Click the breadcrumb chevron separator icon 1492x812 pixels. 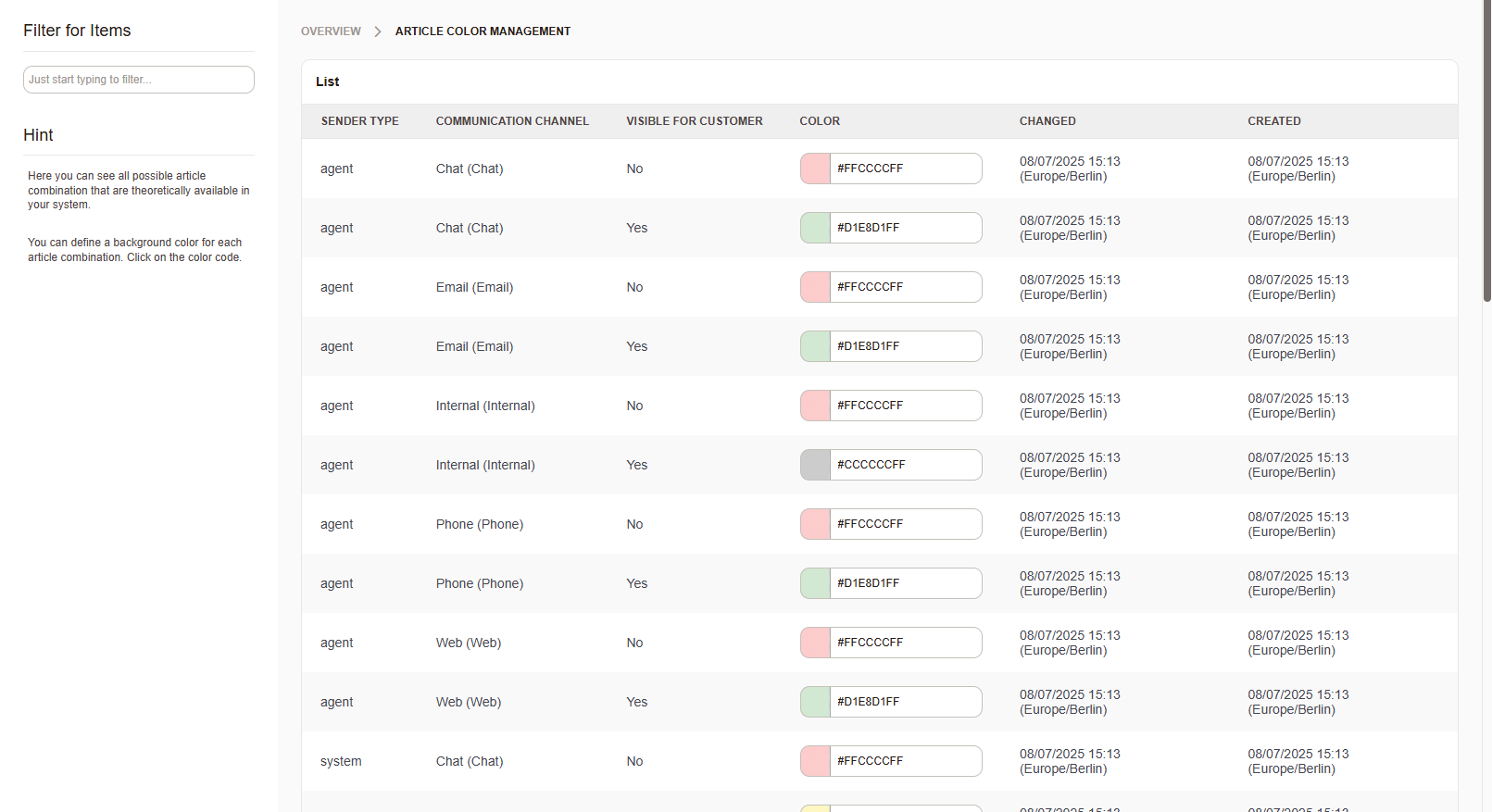pyautogui.click(x=378, y=31)
